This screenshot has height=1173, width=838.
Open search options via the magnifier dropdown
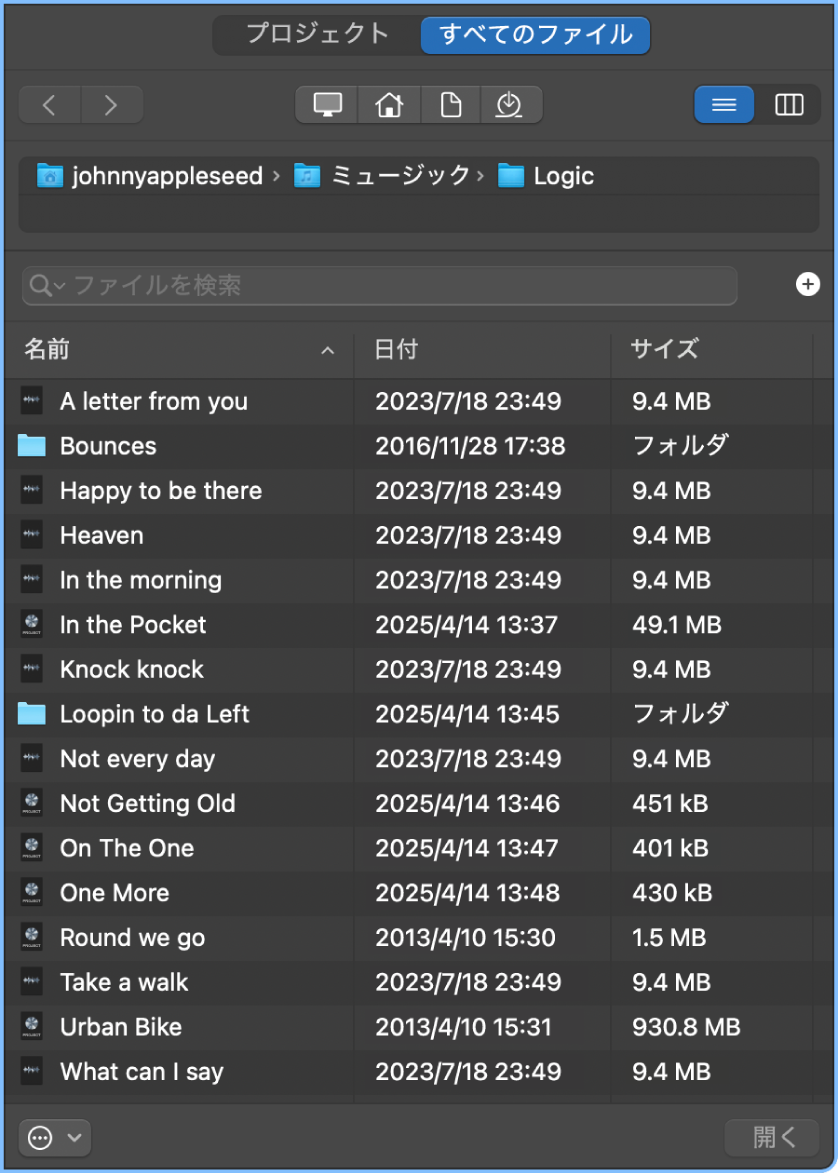[x=45, y=285]
